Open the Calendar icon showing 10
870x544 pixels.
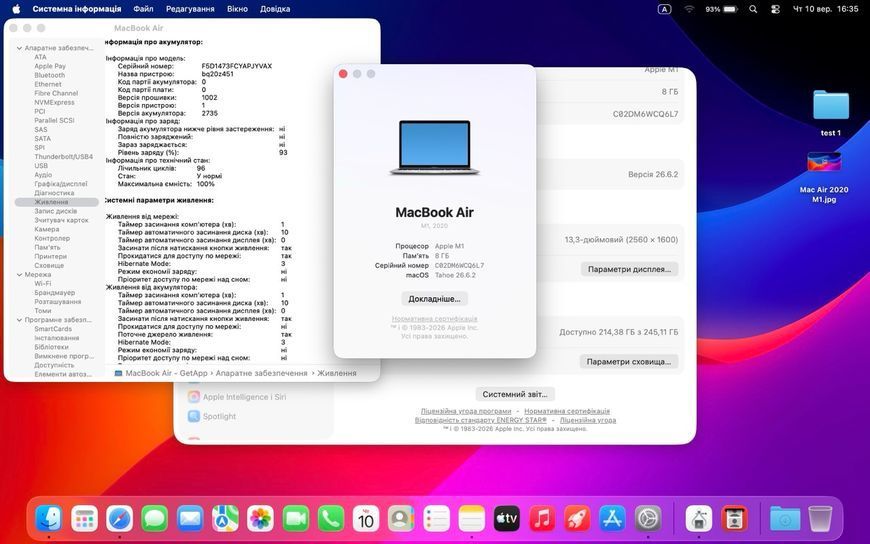[x=366, y=520]
